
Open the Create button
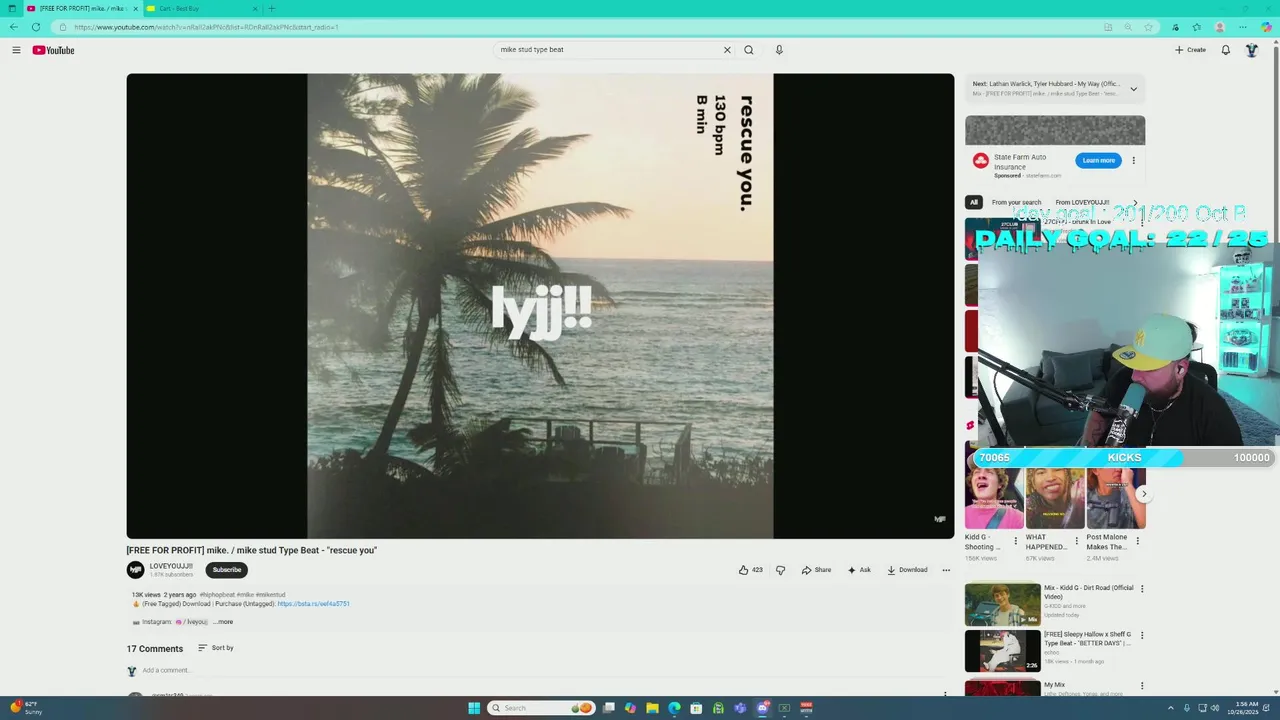click(1190, 50)
